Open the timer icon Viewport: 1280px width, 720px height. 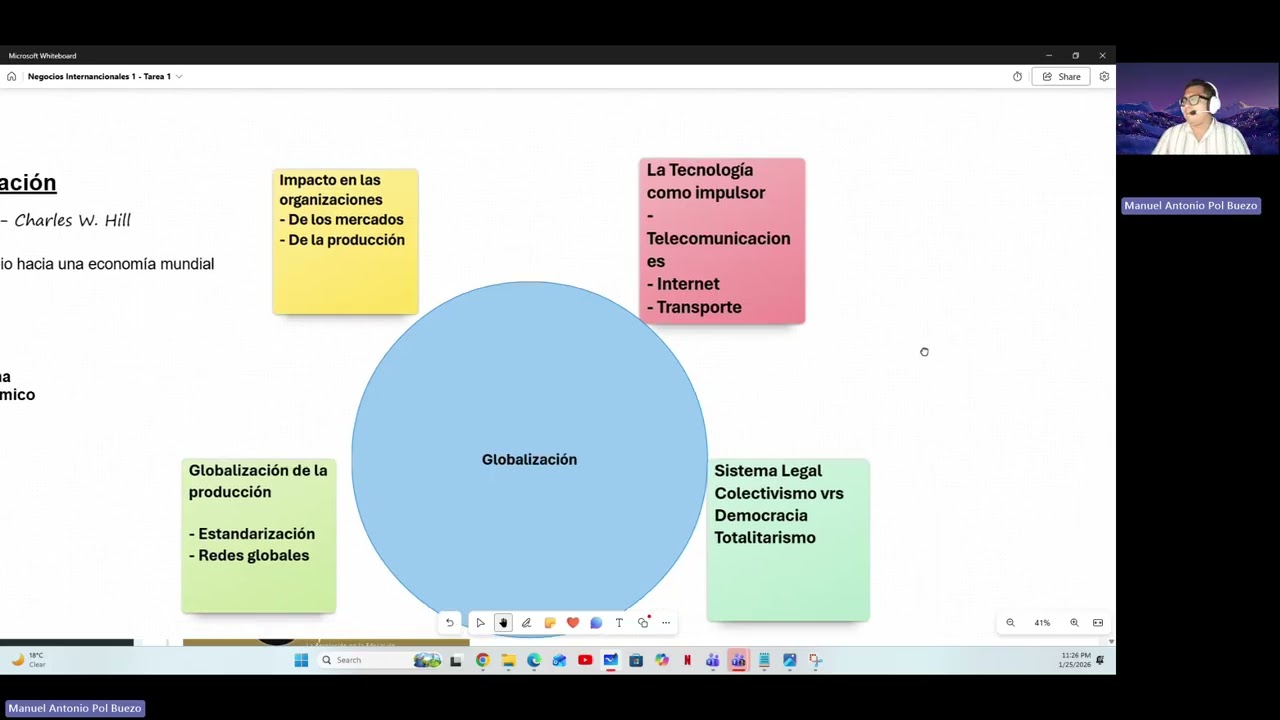(x=1017, y=77)
